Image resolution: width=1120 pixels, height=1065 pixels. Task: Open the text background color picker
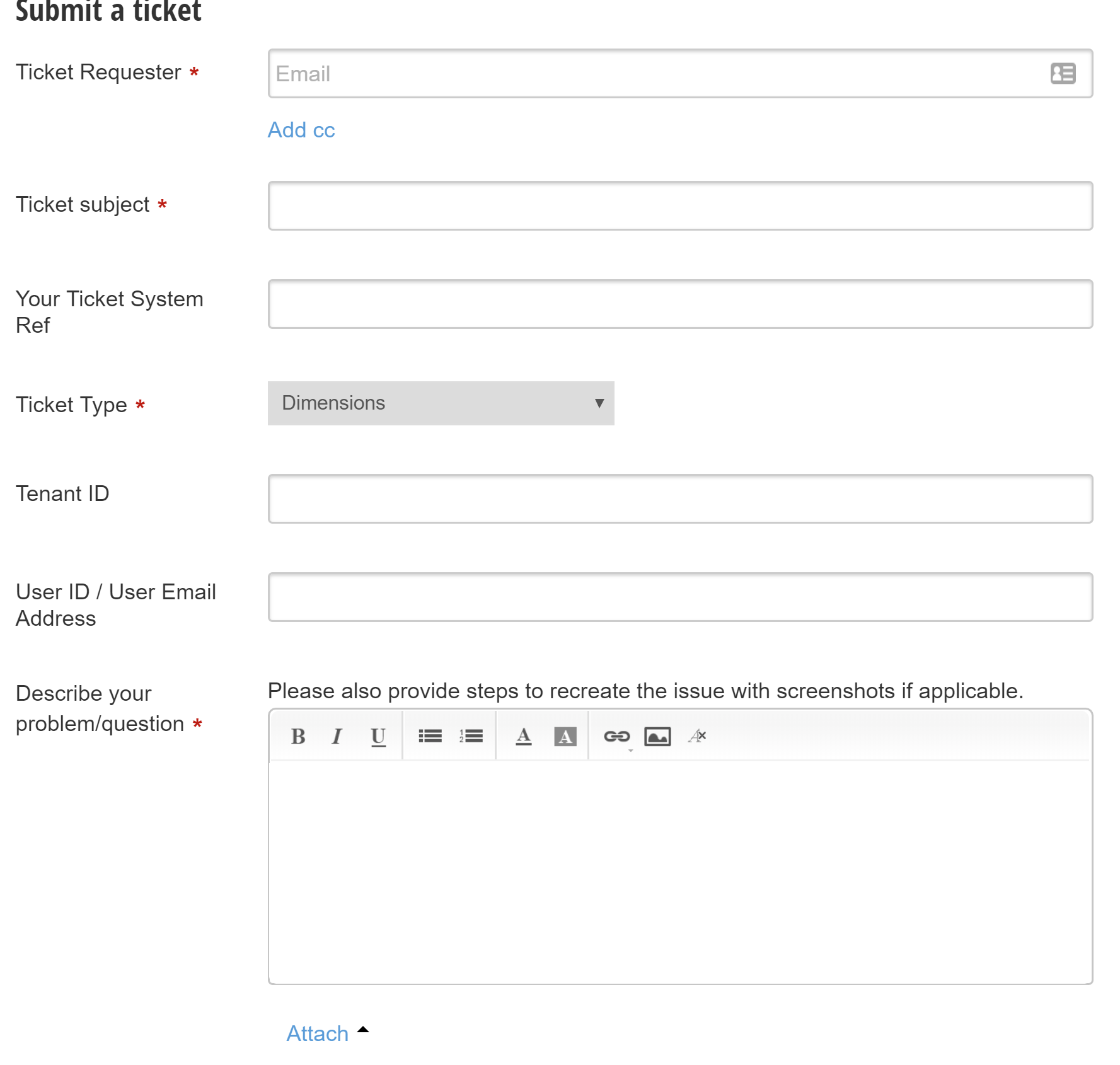click(565, 736)
